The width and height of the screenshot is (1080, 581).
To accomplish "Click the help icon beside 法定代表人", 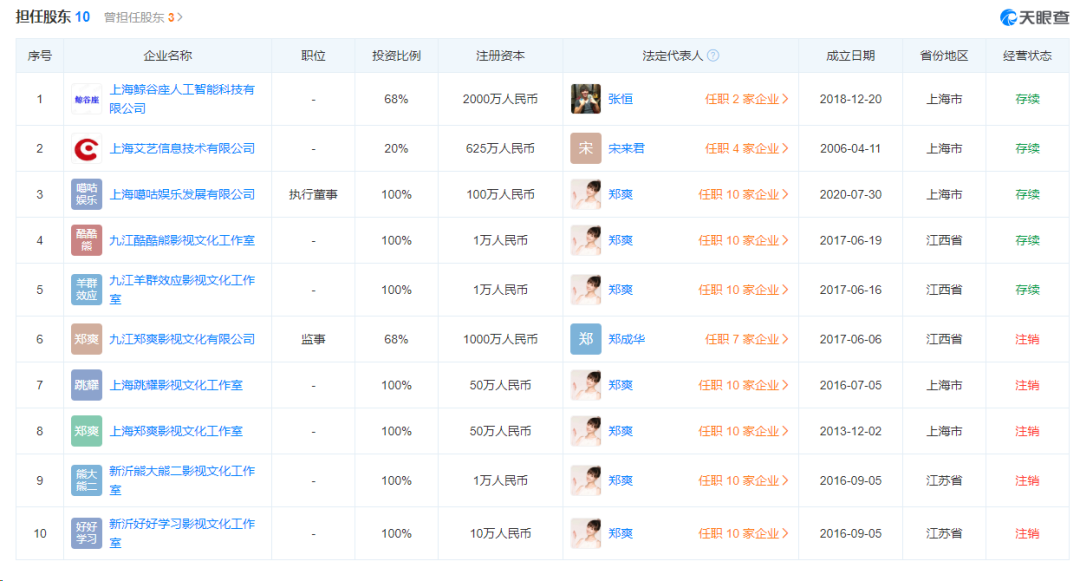I will (x=713, y=56).
